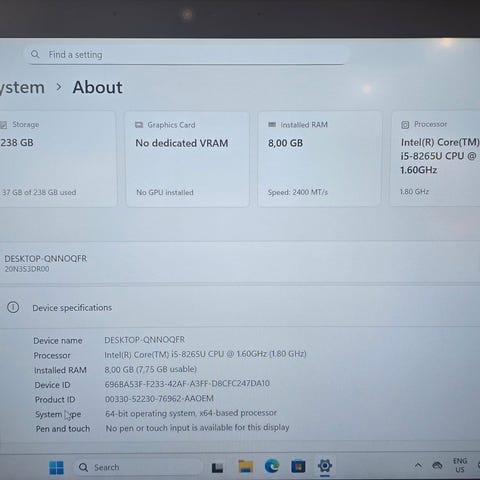Open Task View from the taskbar
The height and width of the screenshot is (480, 480).
tap(217, 467)
